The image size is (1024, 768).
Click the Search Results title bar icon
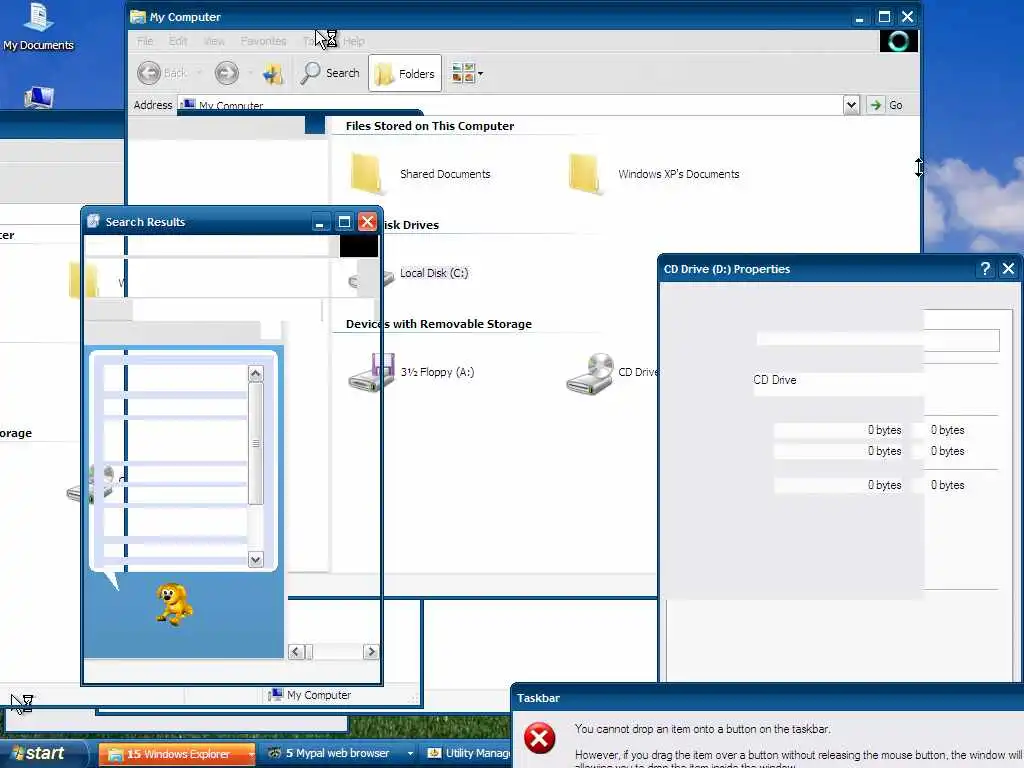click(x=93, y=221)
